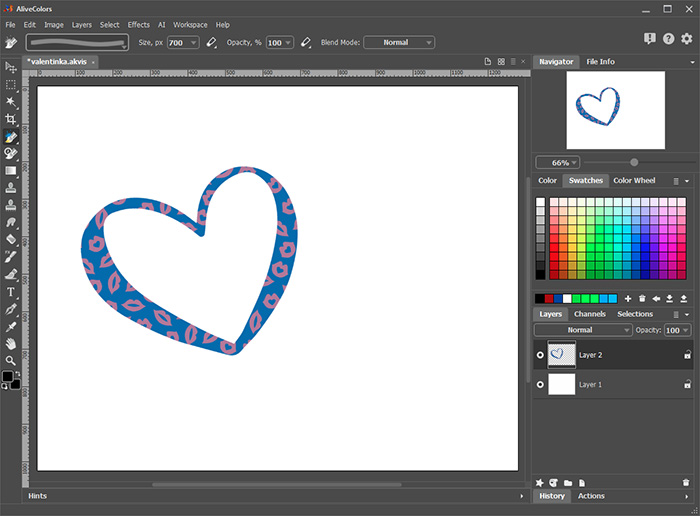Select the Crop tool
This screenshot has width=700, height=516.
tap(10, 119)
